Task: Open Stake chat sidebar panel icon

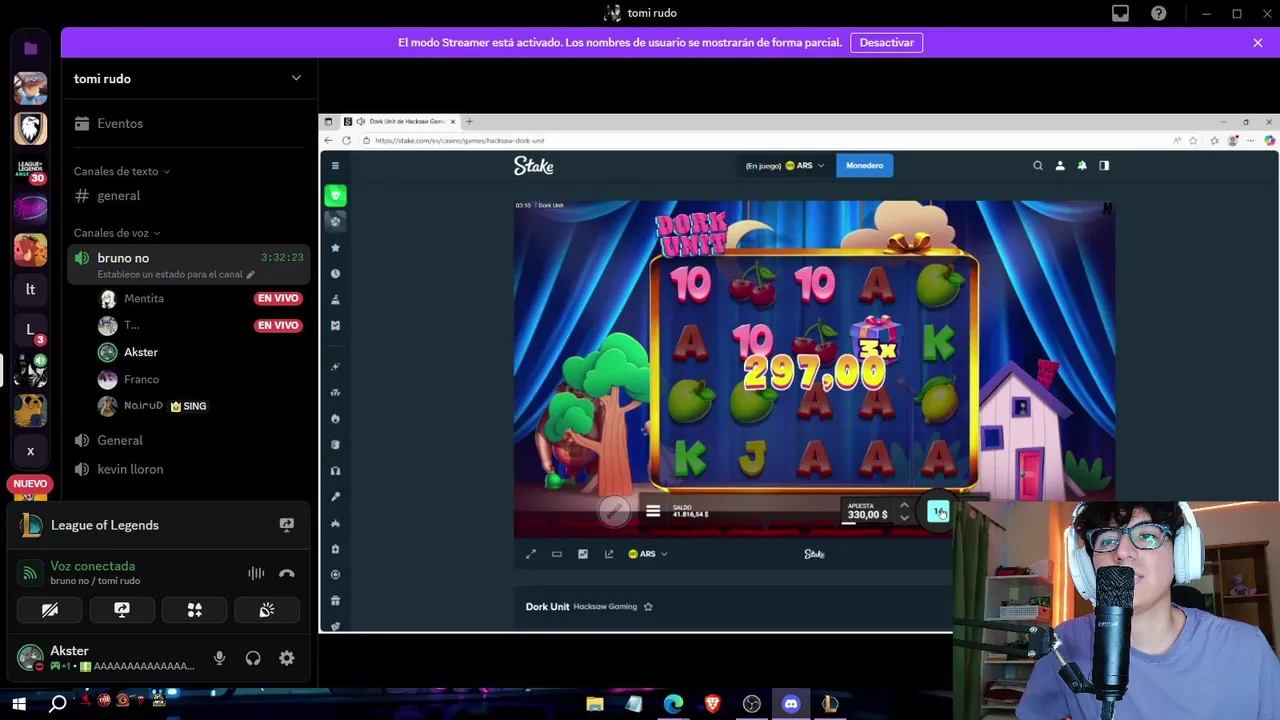Action: click(x=1104, y=166)
